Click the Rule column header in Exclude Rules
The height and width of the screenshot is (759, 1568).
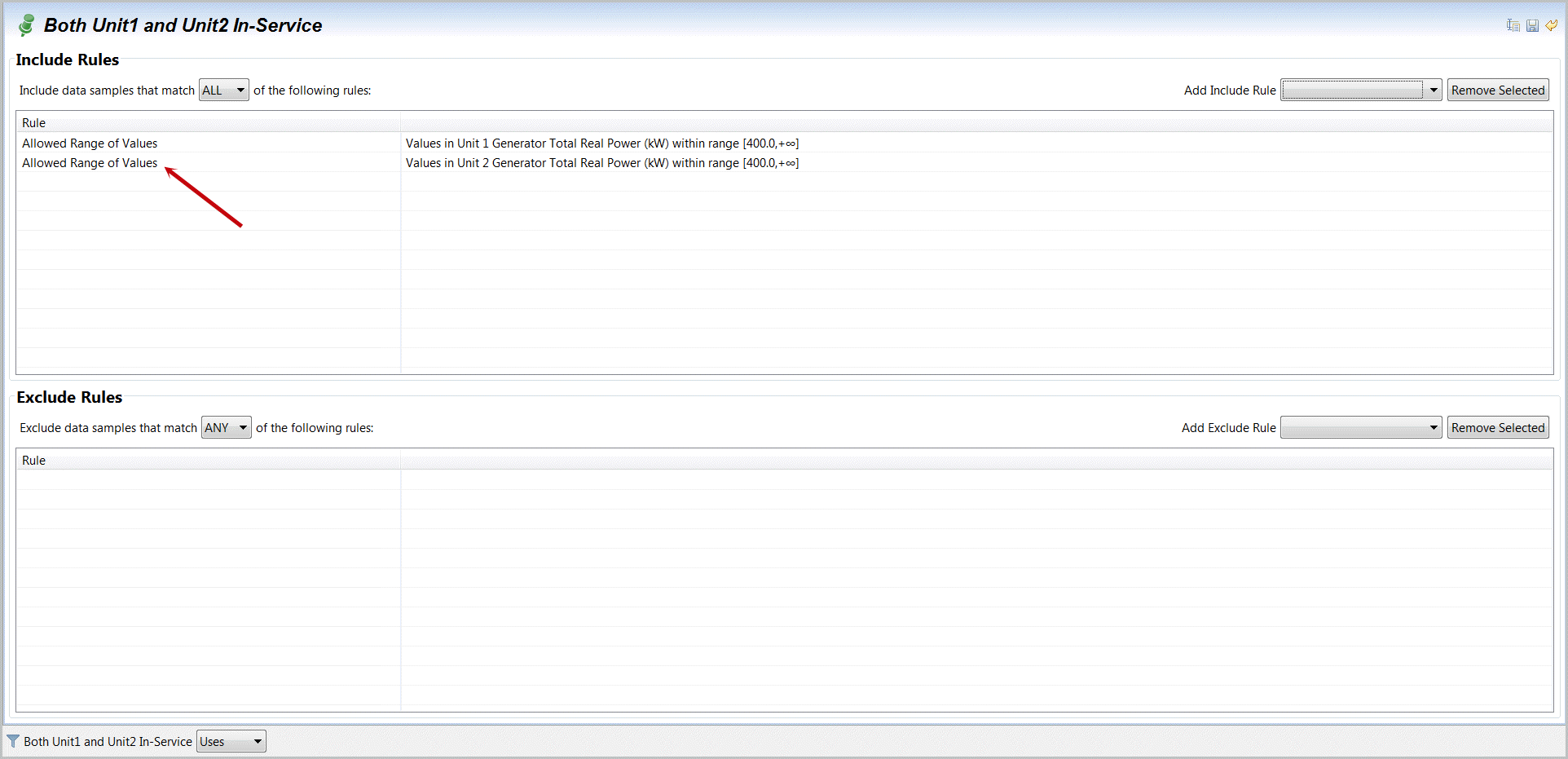coord(34,461)
